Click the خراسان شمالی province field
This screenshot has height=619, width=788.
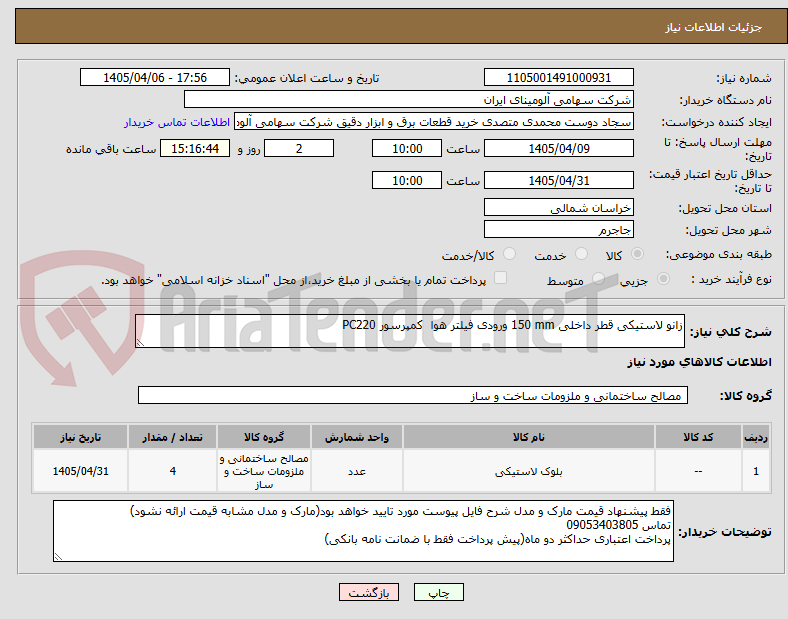559,208
